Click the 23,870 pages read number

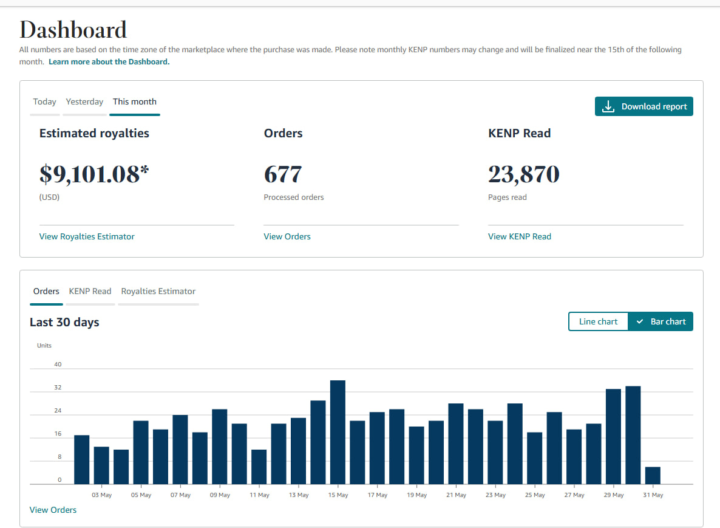524,174
